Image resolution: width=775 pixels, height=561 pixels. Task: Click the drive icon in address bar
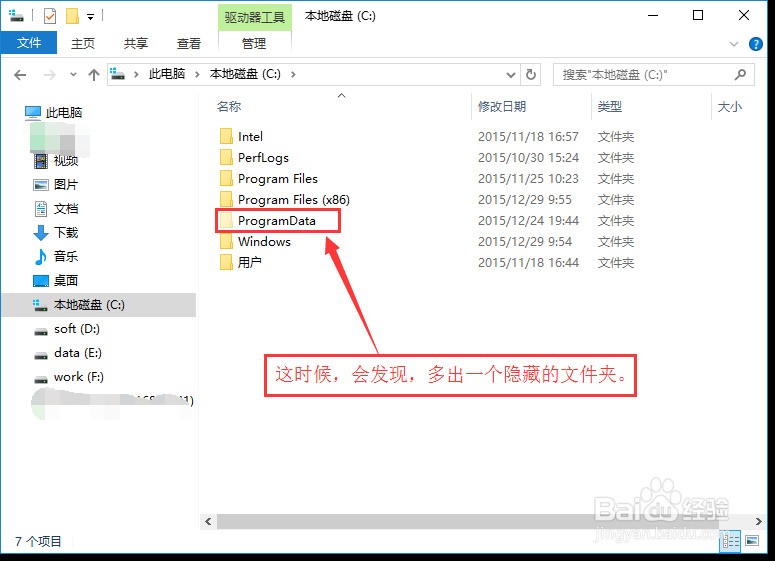tap(117, 74)
